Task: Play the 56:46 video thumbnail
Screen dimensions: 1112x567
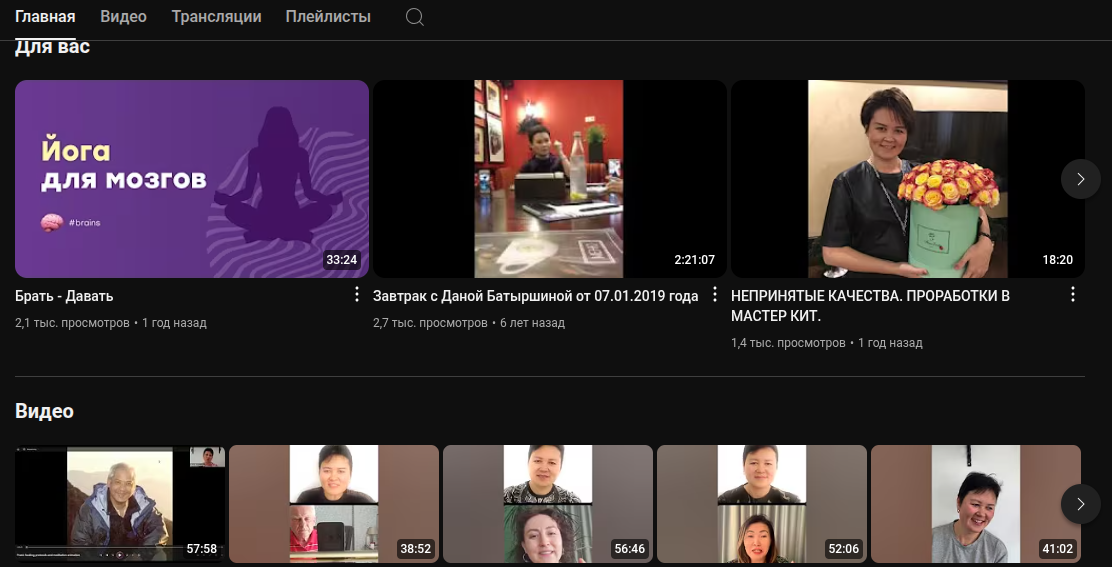Action: (x=548, y=504)
